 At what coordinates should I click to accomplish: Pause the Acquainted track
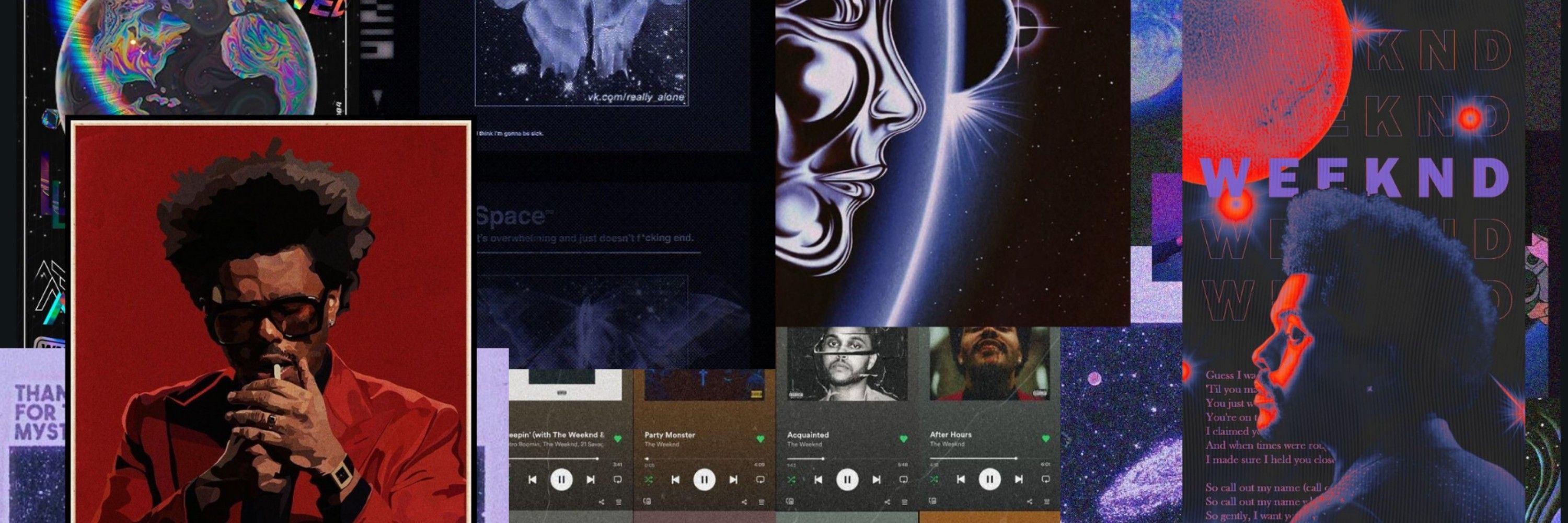click(x=847, y=479)
